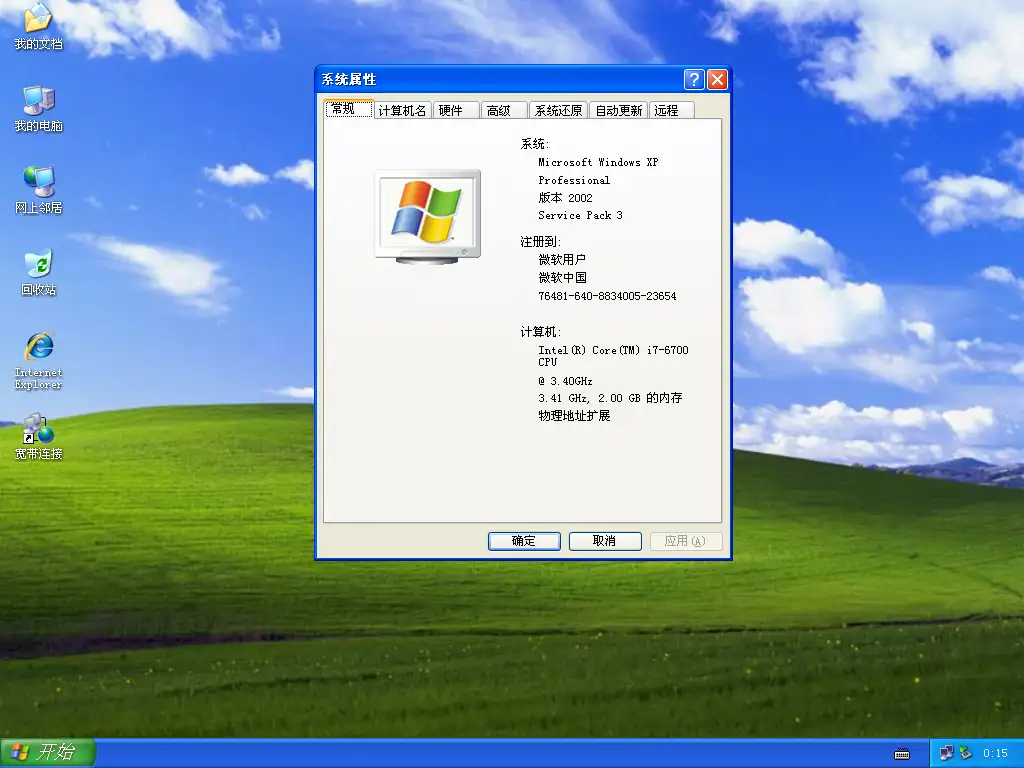
Task: Open the 我的文档 desktop icon
Action: [x=39, y=26]
